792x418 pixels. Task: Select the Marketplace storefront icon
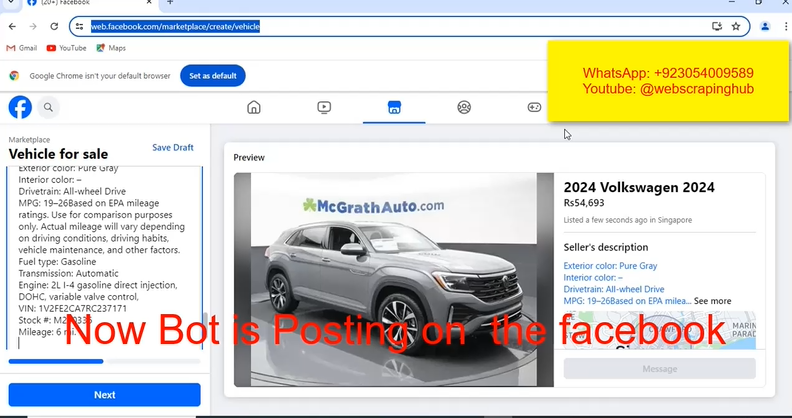click(x=394, y=107)
